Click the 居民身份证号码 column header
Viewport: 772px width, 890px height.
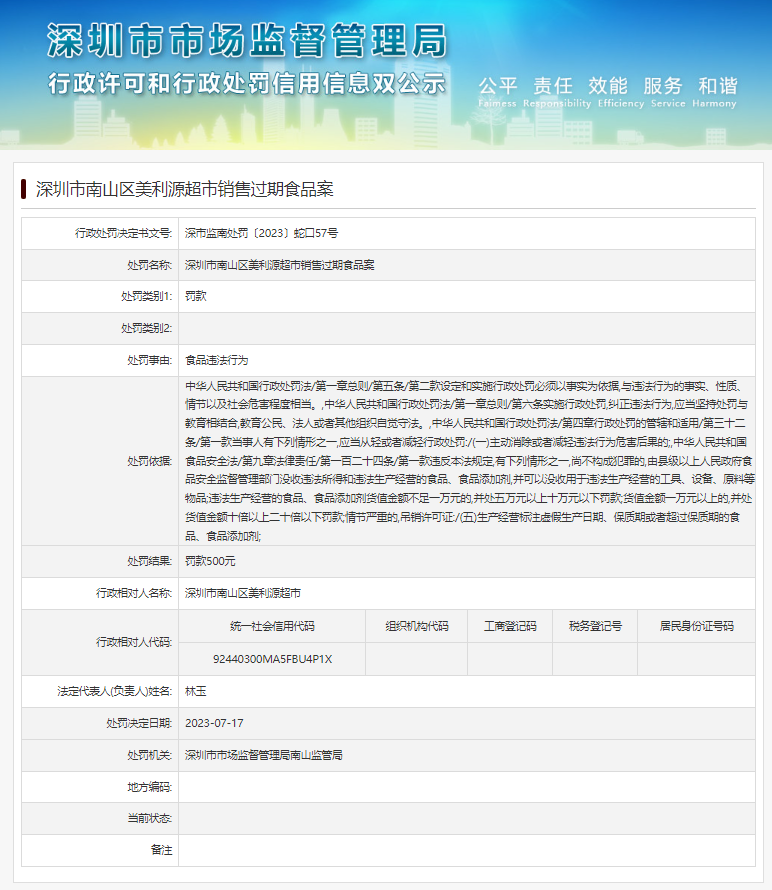[697, 626]
